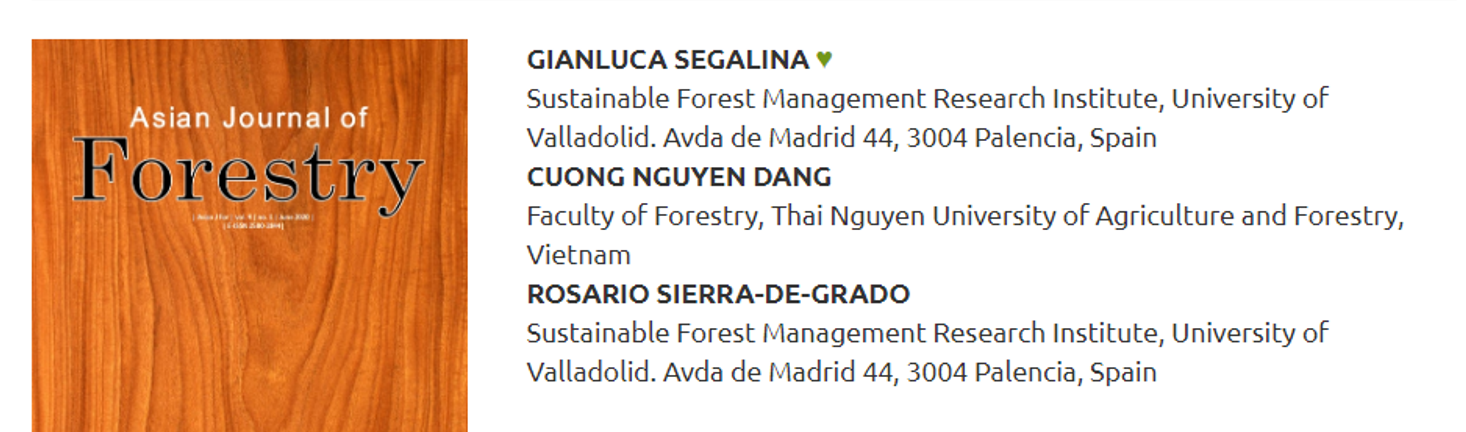Open the Asian Journal of Forestry cover image
Screen dimensions: 1466x432
pos(250,236)
